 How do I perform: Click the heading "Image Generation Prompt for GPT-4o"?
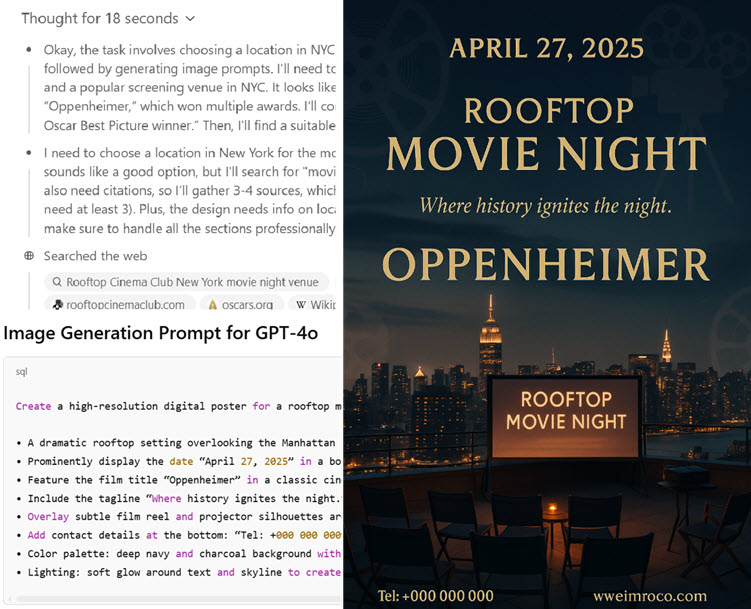pos(160,333)
